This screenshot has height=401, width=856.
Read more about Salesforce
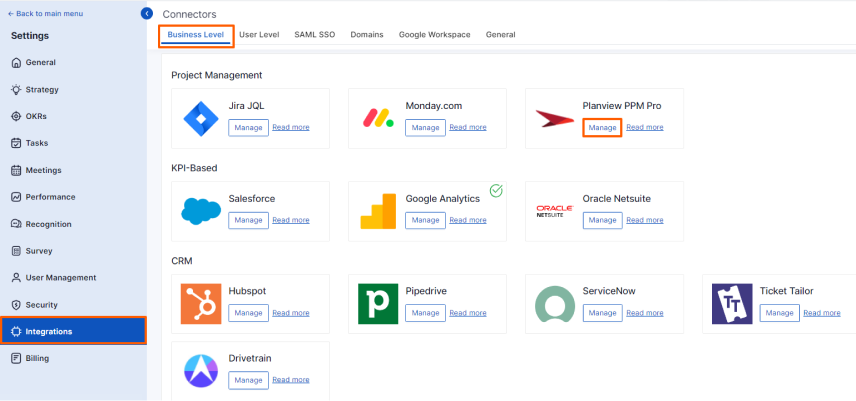click(x=291, y=220)
